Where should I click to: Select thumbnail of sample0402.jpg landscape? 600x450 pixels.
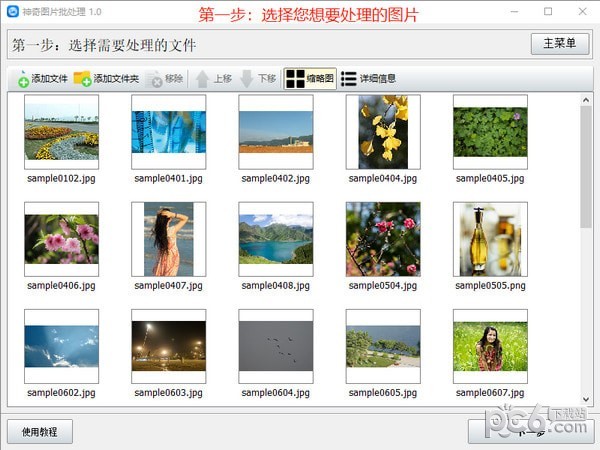tap(276, 132)
